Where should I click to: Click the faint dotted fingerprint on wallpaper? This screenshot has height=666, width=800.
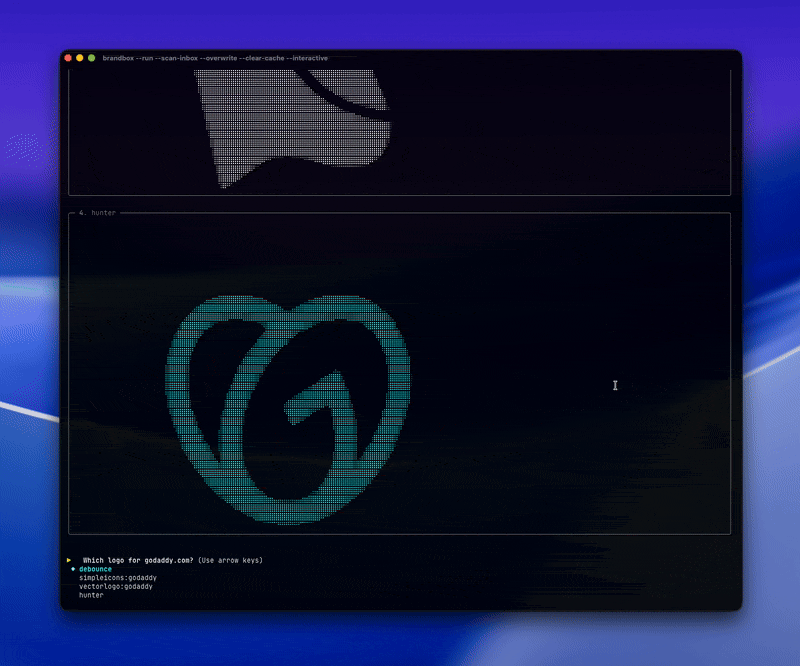coord(23,149)
